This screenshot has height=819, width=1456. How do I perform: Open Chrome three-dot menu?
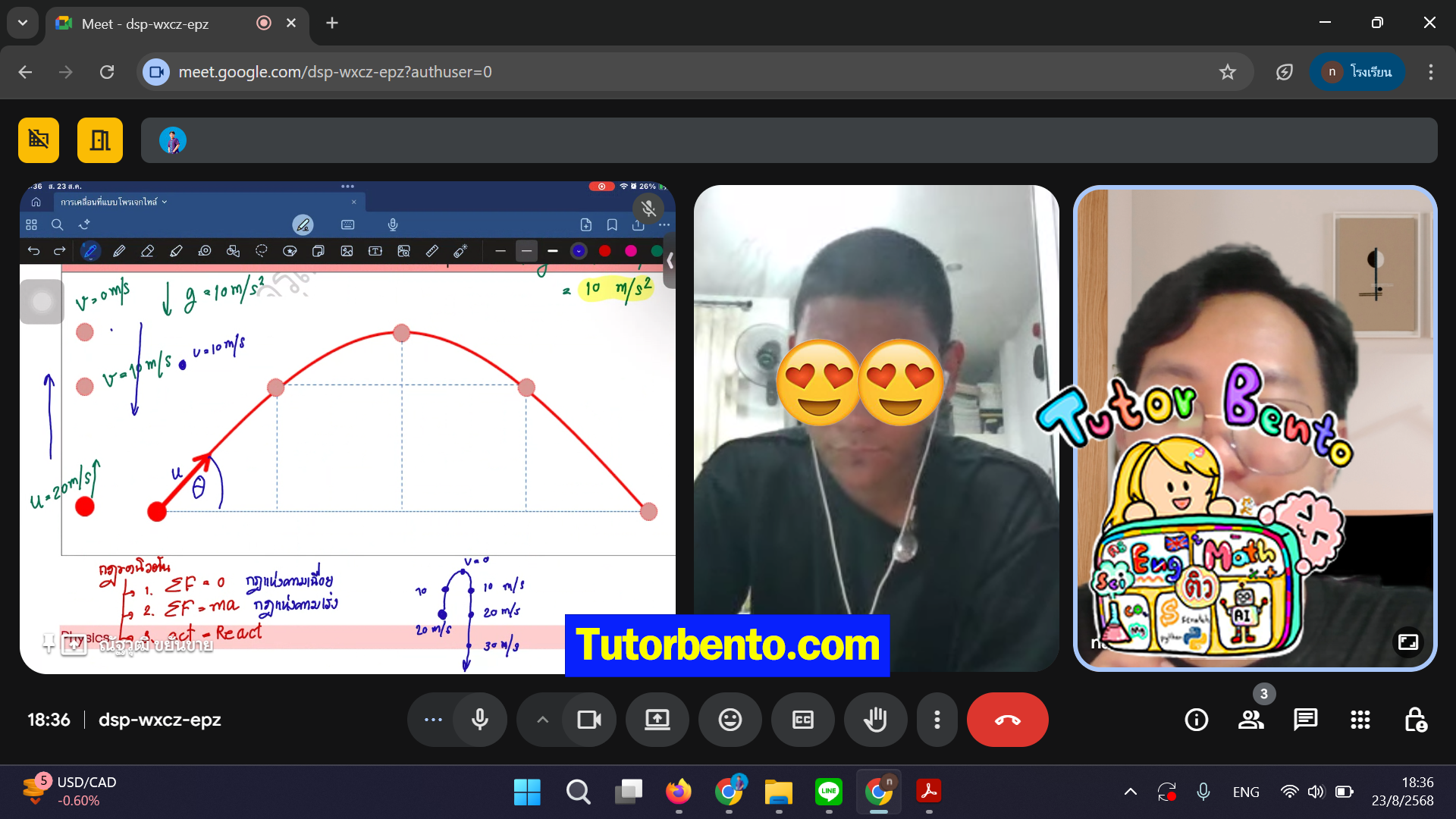(x=1430, y=72)
